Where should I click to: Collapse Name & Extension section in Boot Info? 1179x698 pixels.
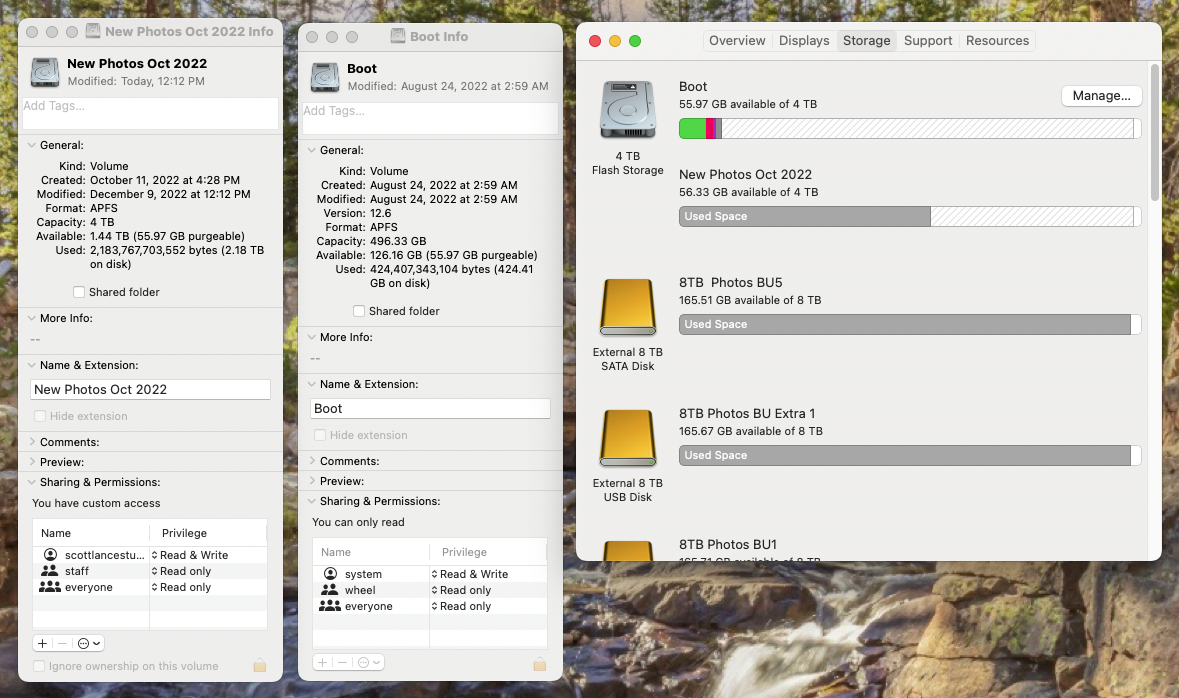pyautogui.click(x=311, y=384)
